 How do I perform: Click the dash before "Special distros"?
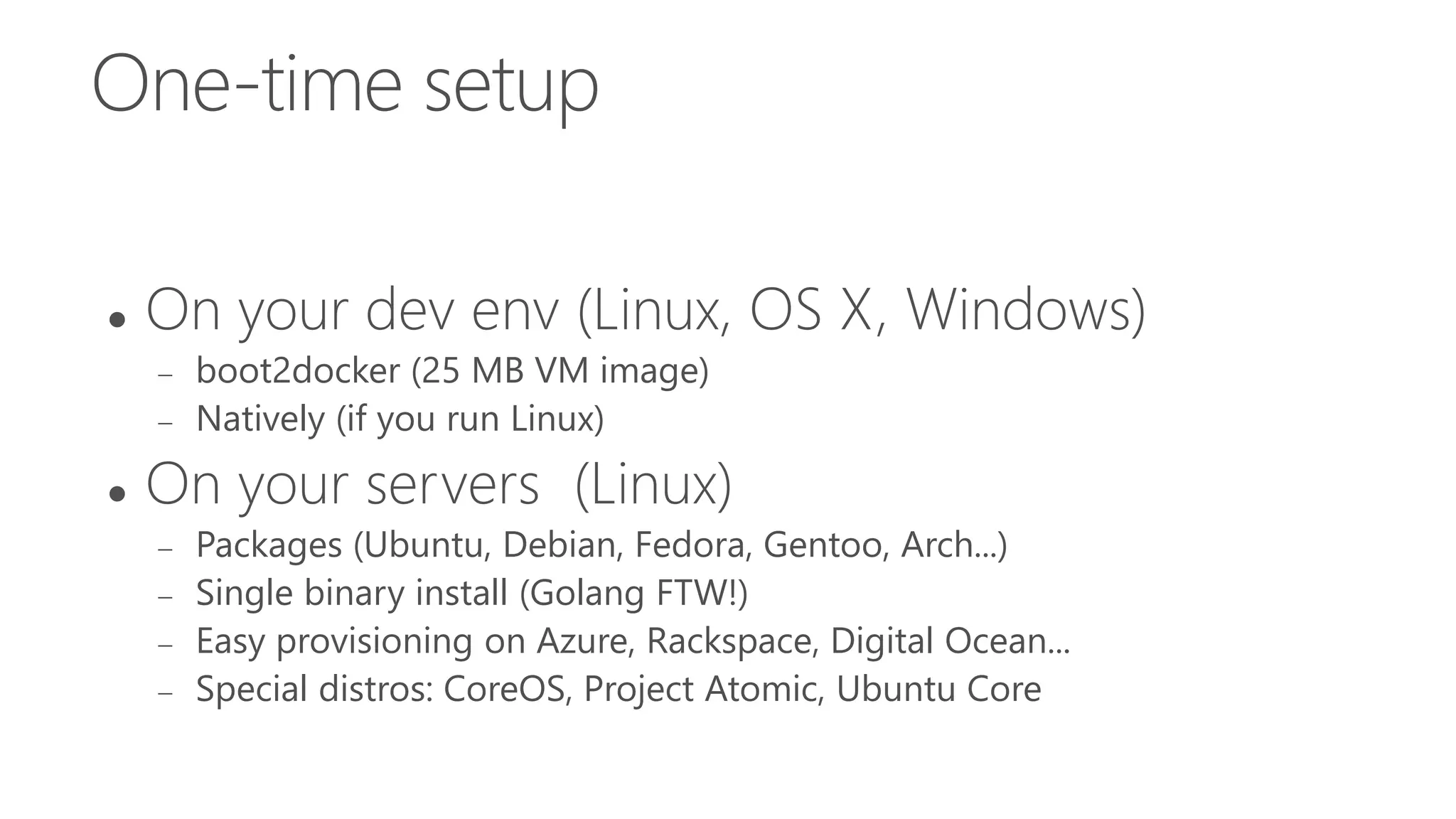pos(166,694)
